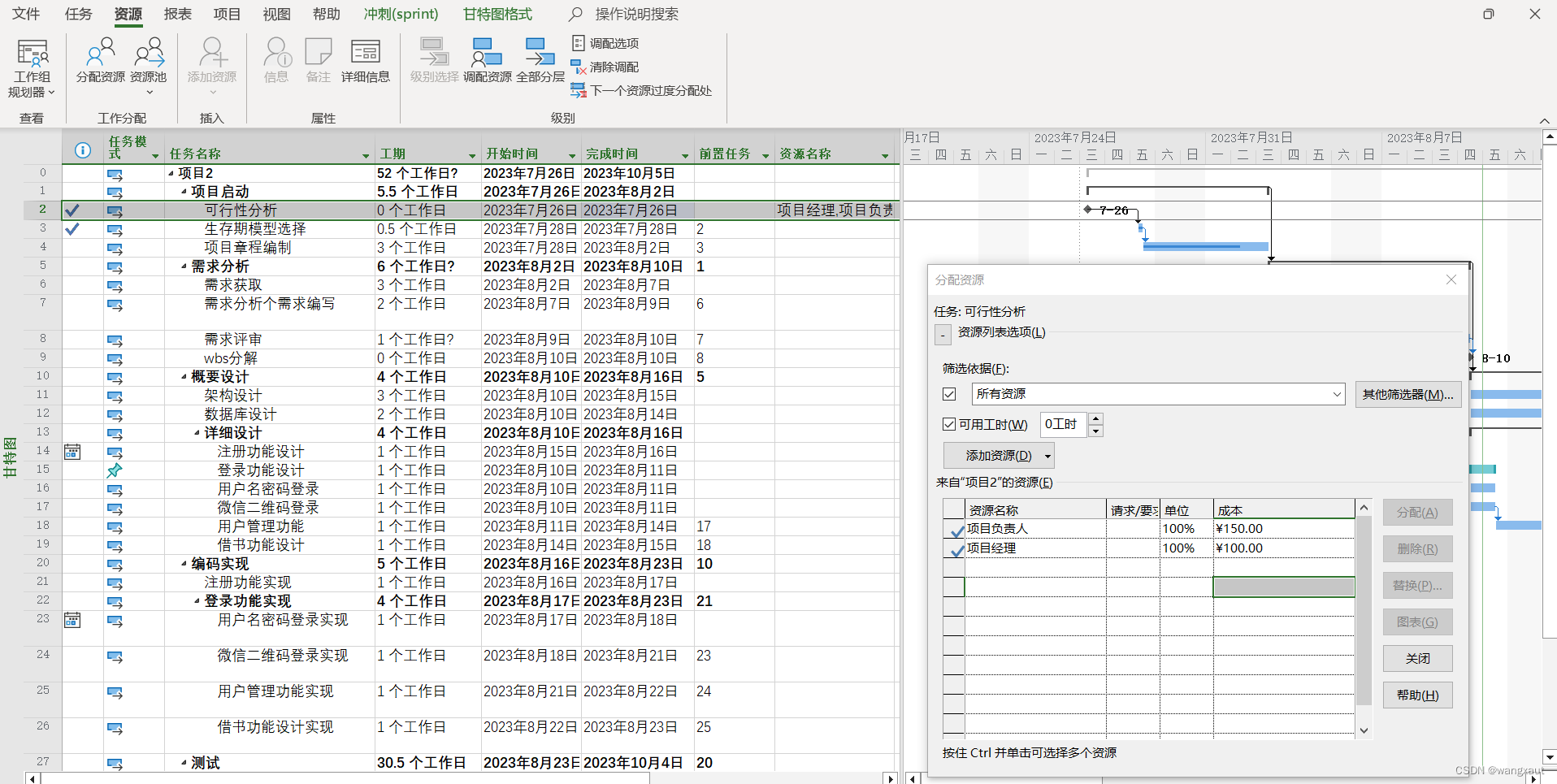Image resolution: width=1557 pixels, height=784 pixels.
Task: Click the 删除 remove button
Action: click(x=1417, y=549)
